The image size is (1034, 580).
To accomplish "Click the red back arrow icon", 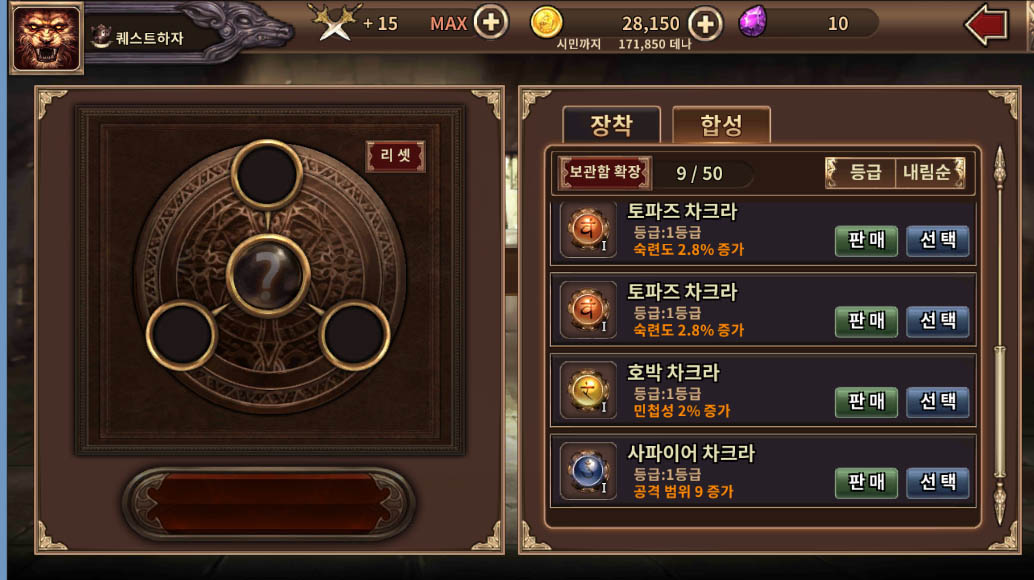I will coord(987,26).
